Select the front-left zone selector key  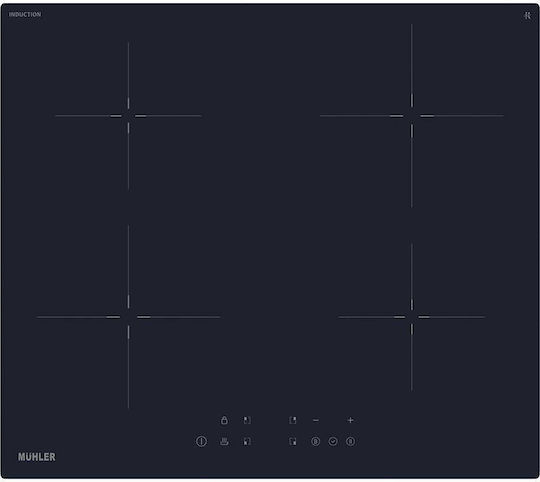tap(247, 441)
